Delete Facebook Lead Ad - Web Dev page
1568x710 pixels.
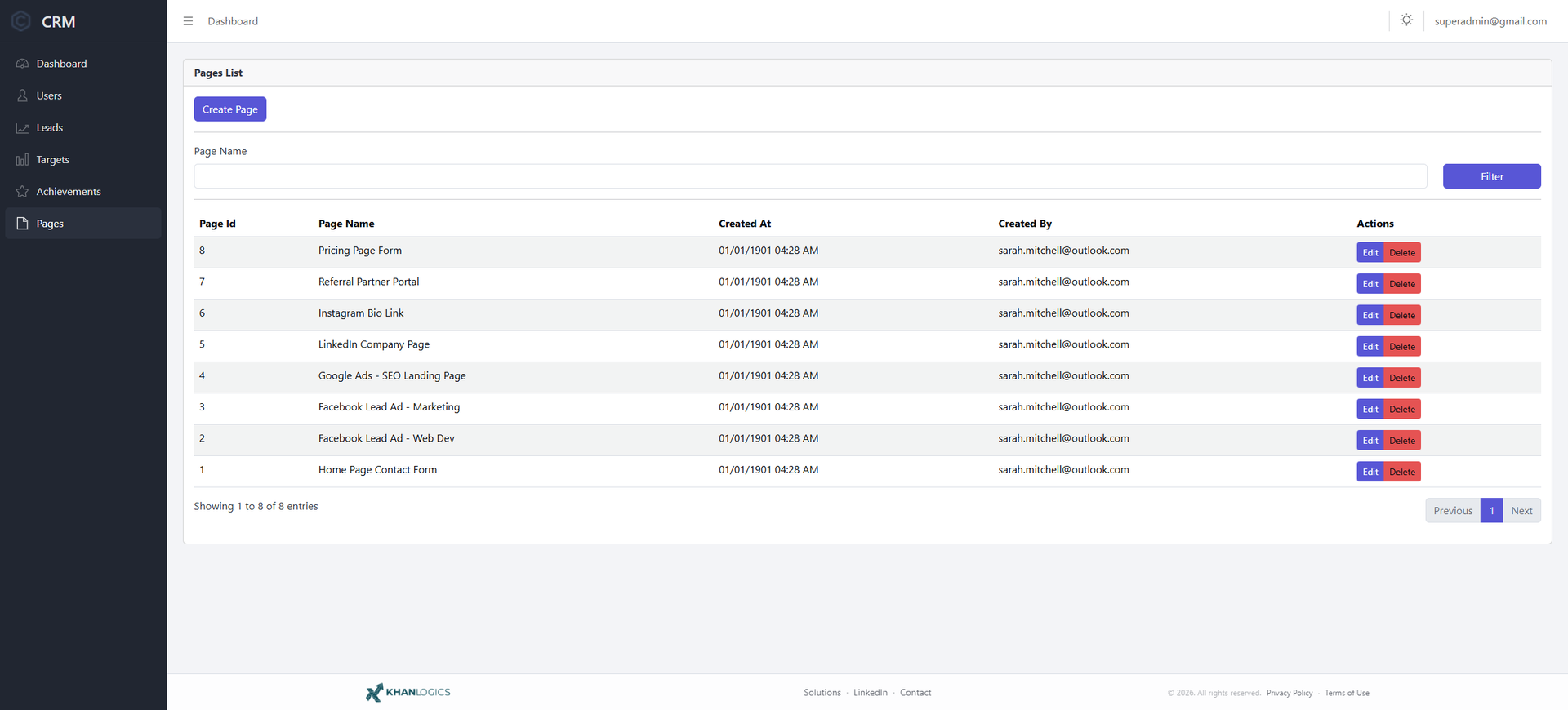point(1402,441)
